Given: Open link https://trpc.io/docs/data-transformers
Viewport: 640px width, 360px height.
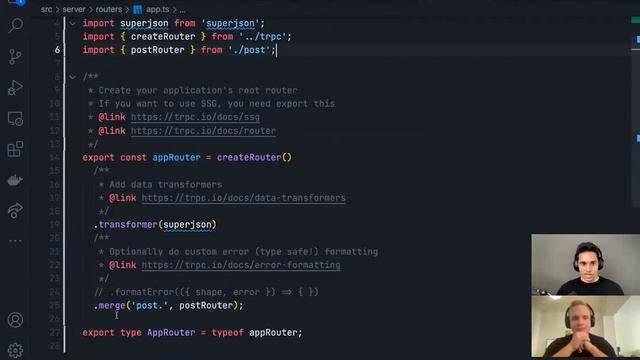Looking at the screenshot, I should pos(244,198).
